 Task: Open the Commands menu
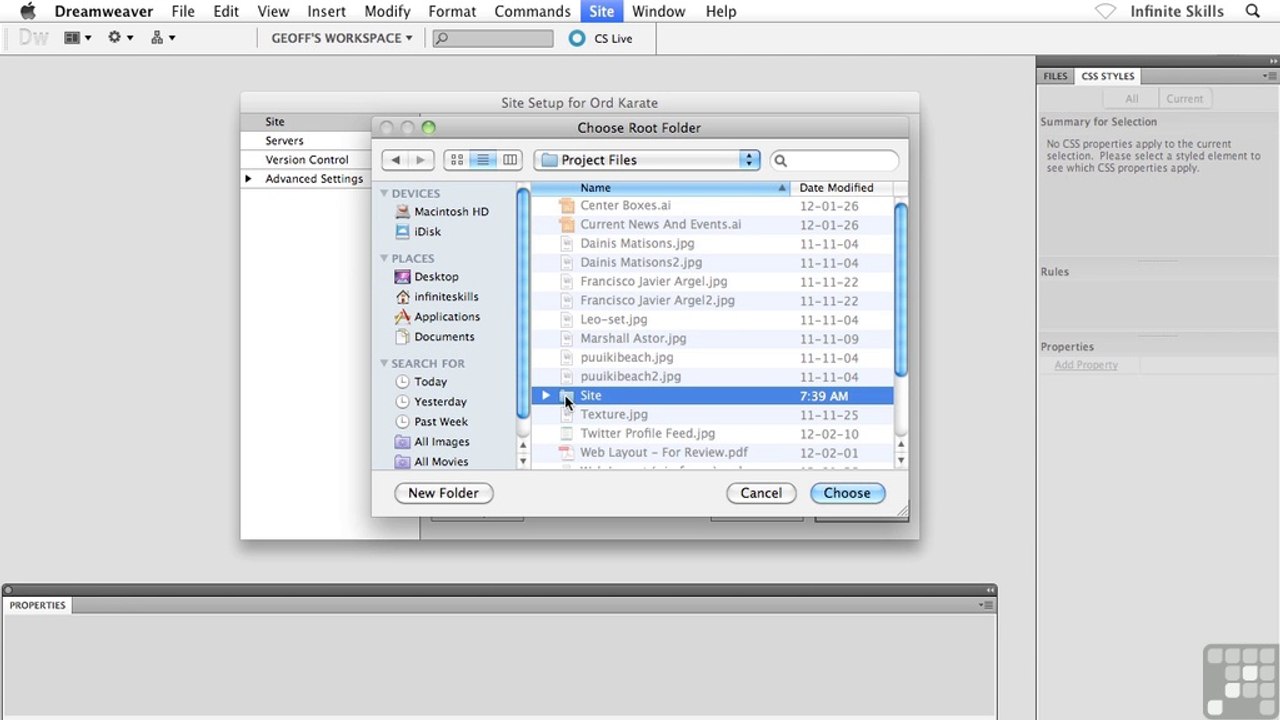coord(532,11)
